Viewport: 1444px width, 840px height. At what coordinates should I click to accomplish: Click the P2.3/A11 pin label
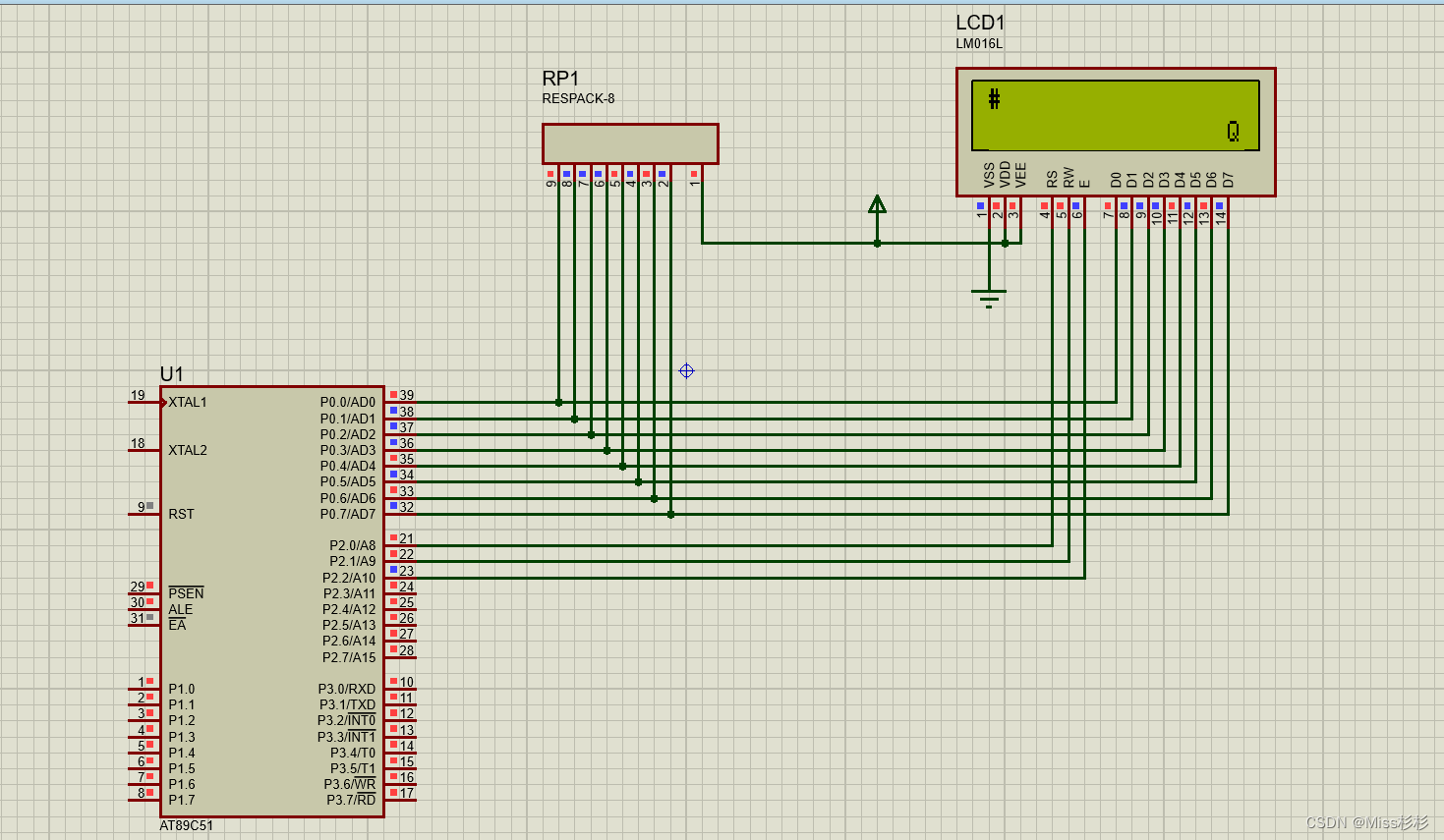tap(349, 593)
